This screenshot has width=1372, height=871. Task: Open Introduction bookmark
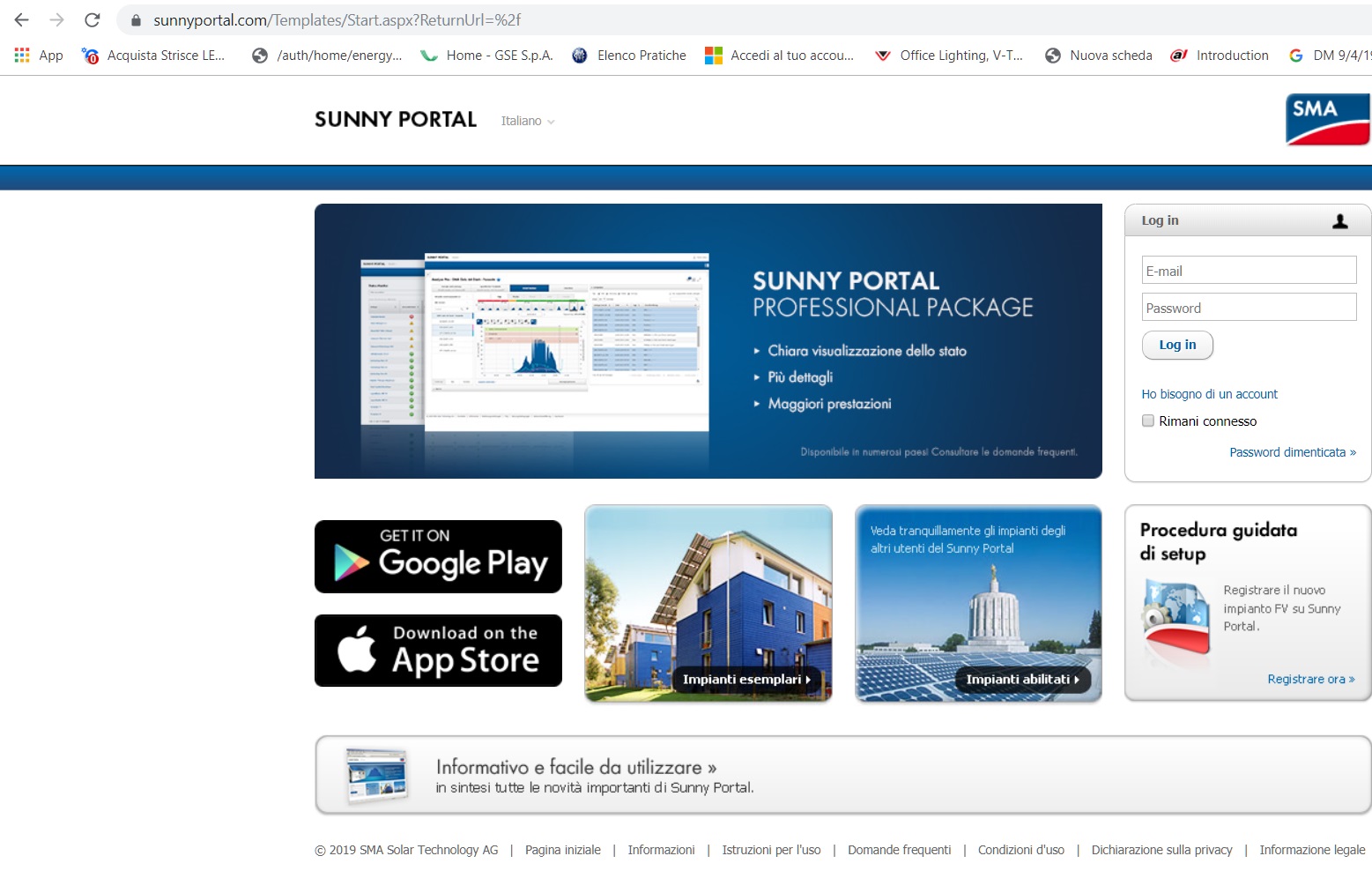[x=1220, y=55]
